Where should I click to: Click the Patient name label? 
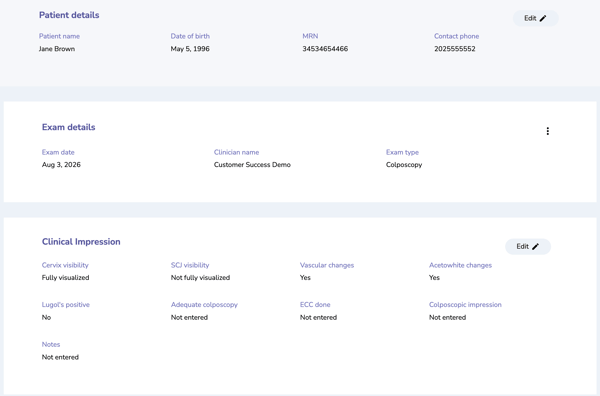[x=59, y=36]
